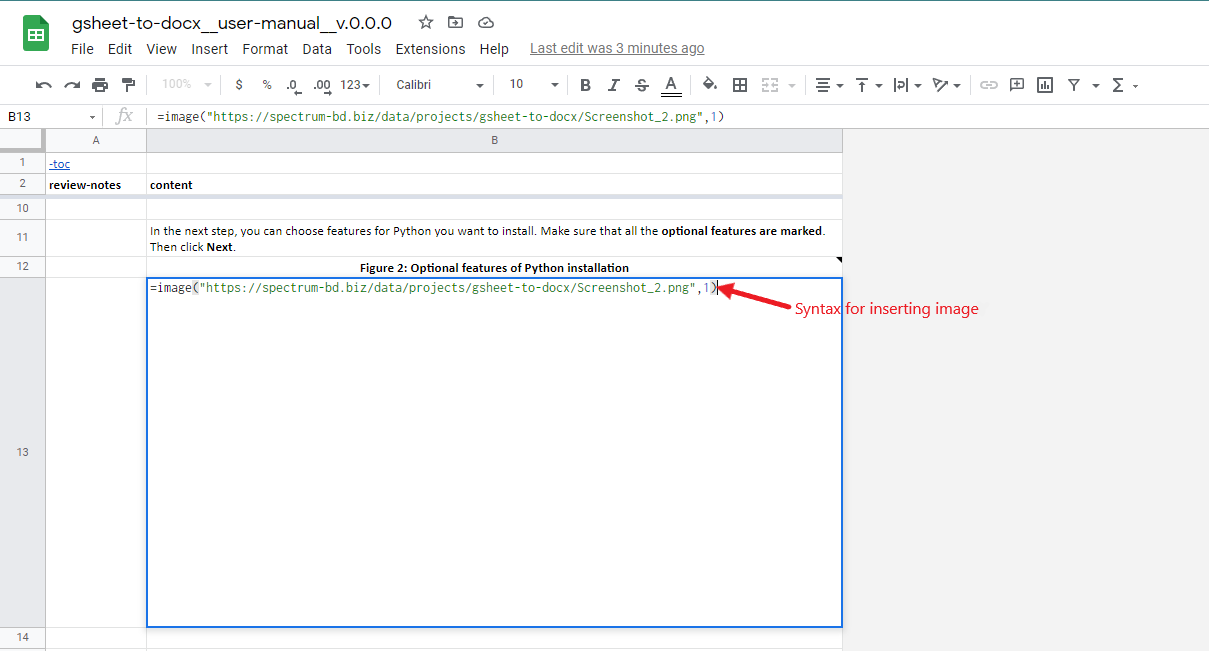The width and height of the screenshot is (1209, 651).
Task: Select row 11 header
Action: 23,237
